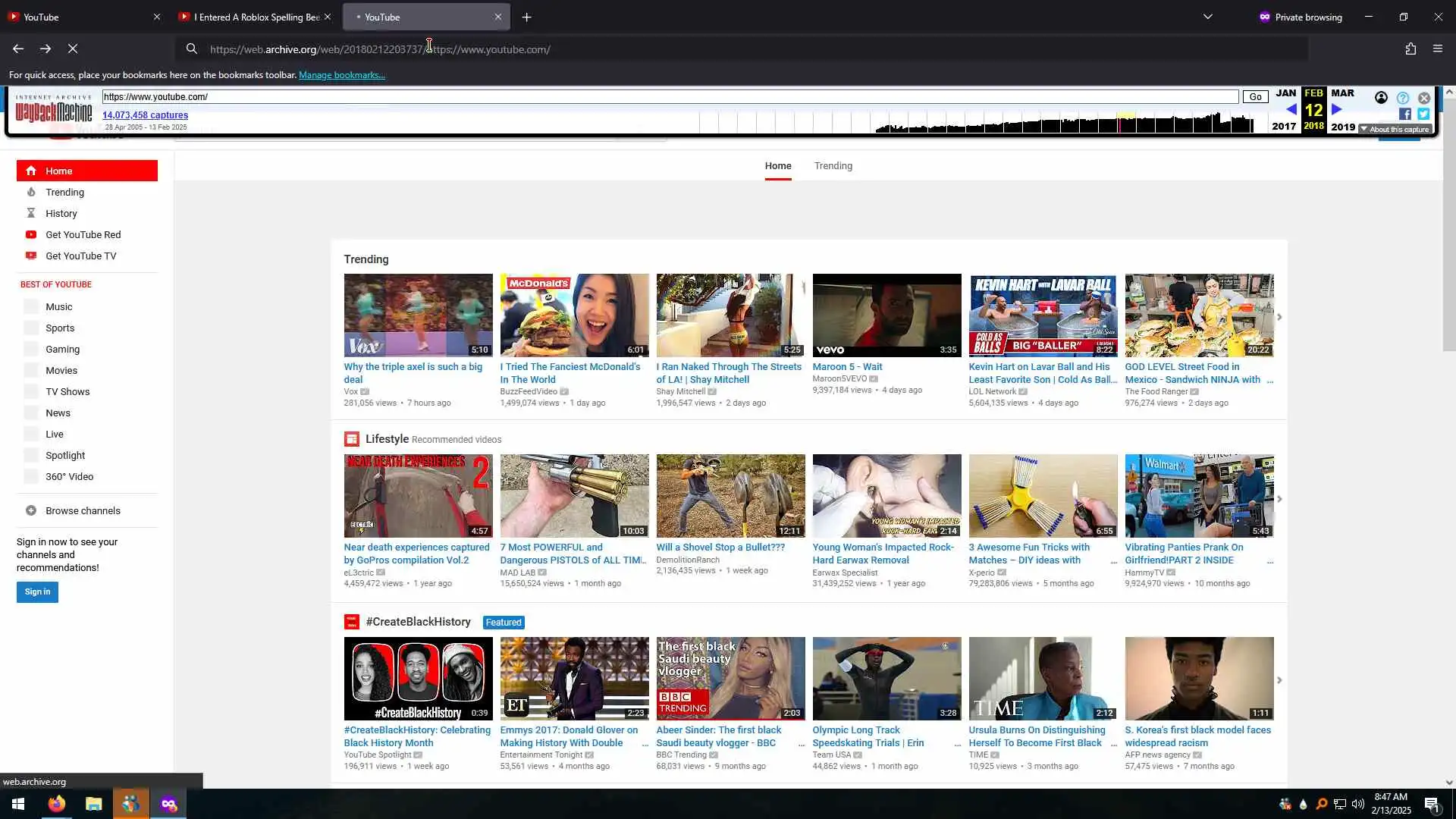The width and height of the screenshot is (1456, 819).
Task: Share the capture via Twitter icon
Action: [x=1423, y=114]
